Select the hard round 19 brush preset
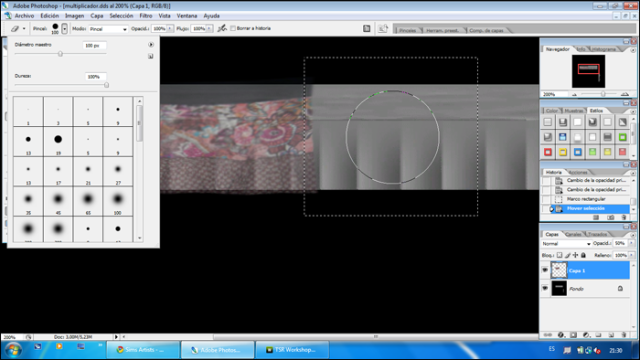The width and height of the screenshot is (640, 360). pos(58,141)
